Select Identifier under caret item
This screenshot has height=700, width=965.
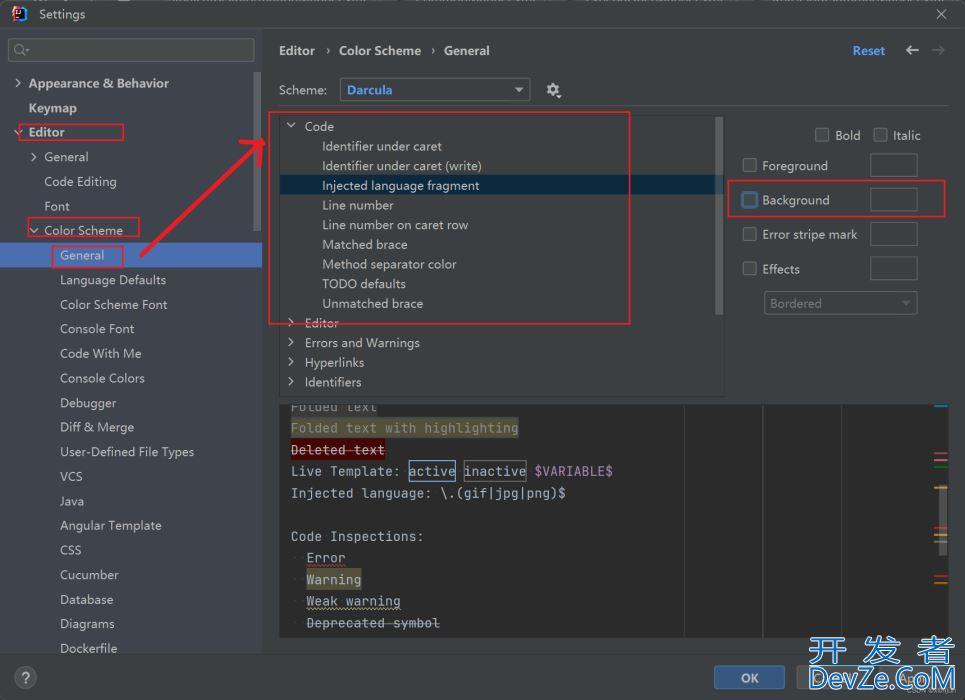click(x=382, y=146)
